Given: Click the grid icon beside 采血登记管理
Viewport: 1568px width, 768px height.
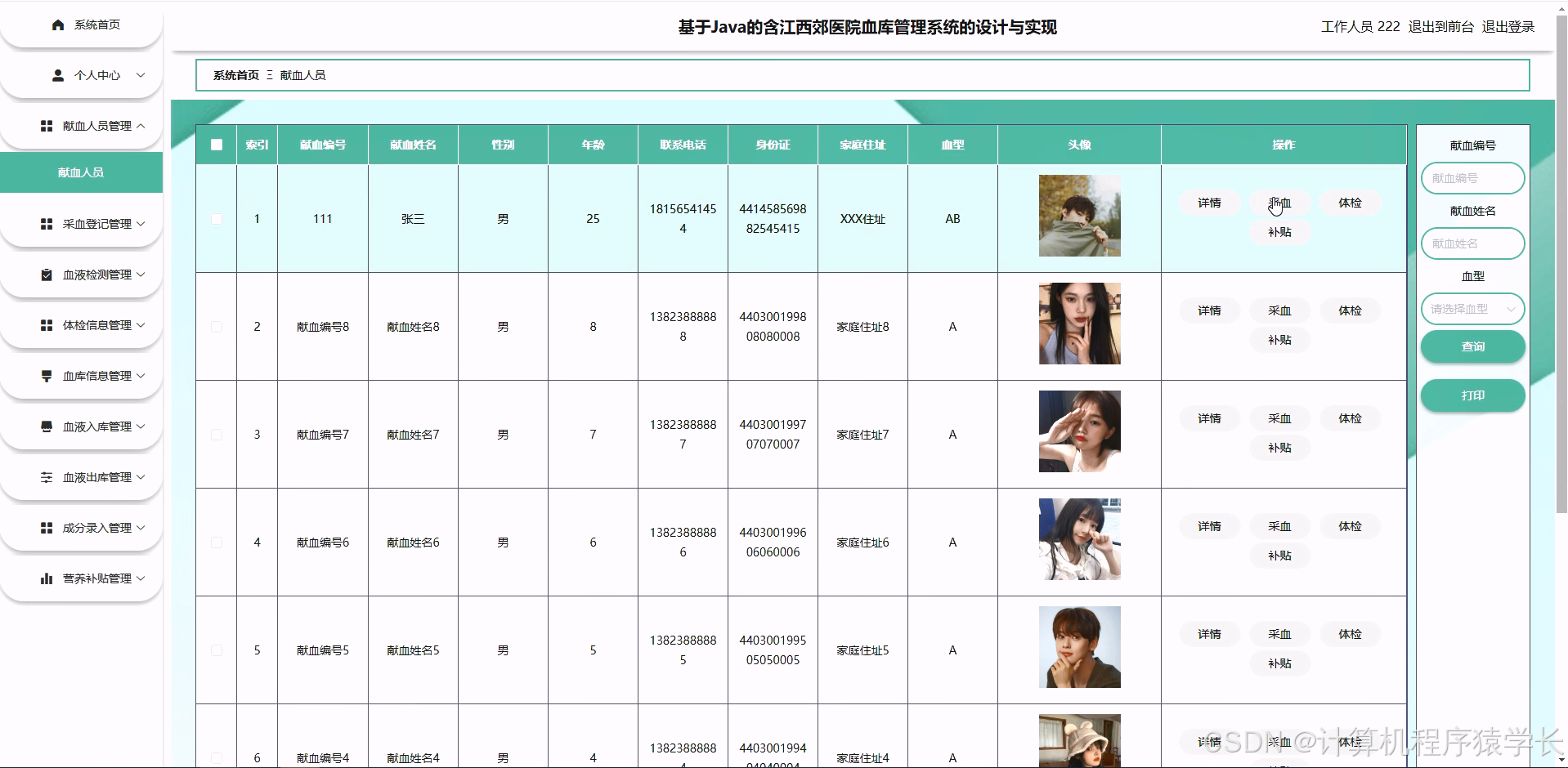Looking at the screenshot, I should pyautogui.click(x=47, y=224).
